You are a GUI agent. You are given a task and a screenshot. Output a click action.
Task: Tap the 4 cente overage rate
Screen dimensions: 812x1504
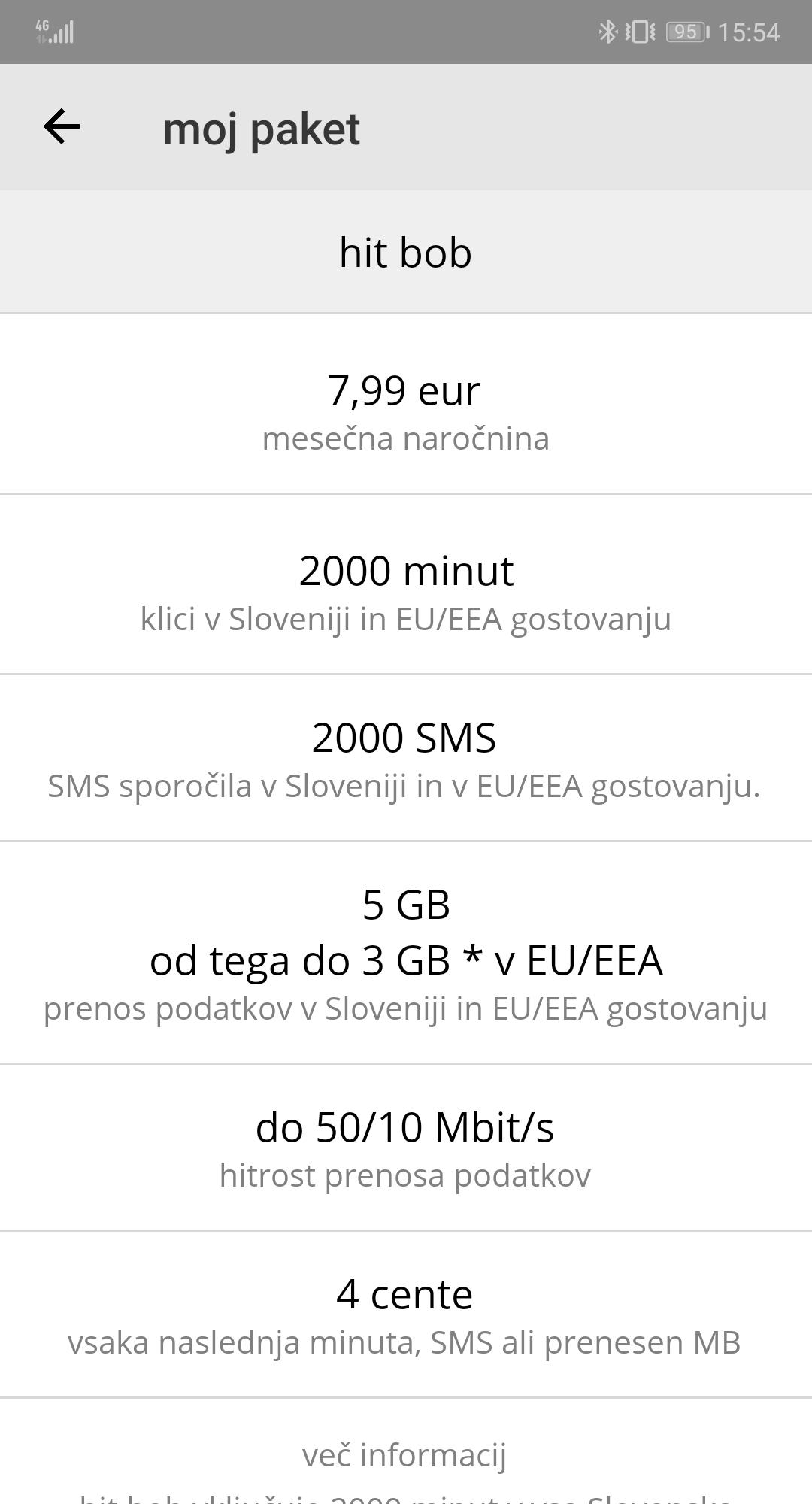point(404,1294)
